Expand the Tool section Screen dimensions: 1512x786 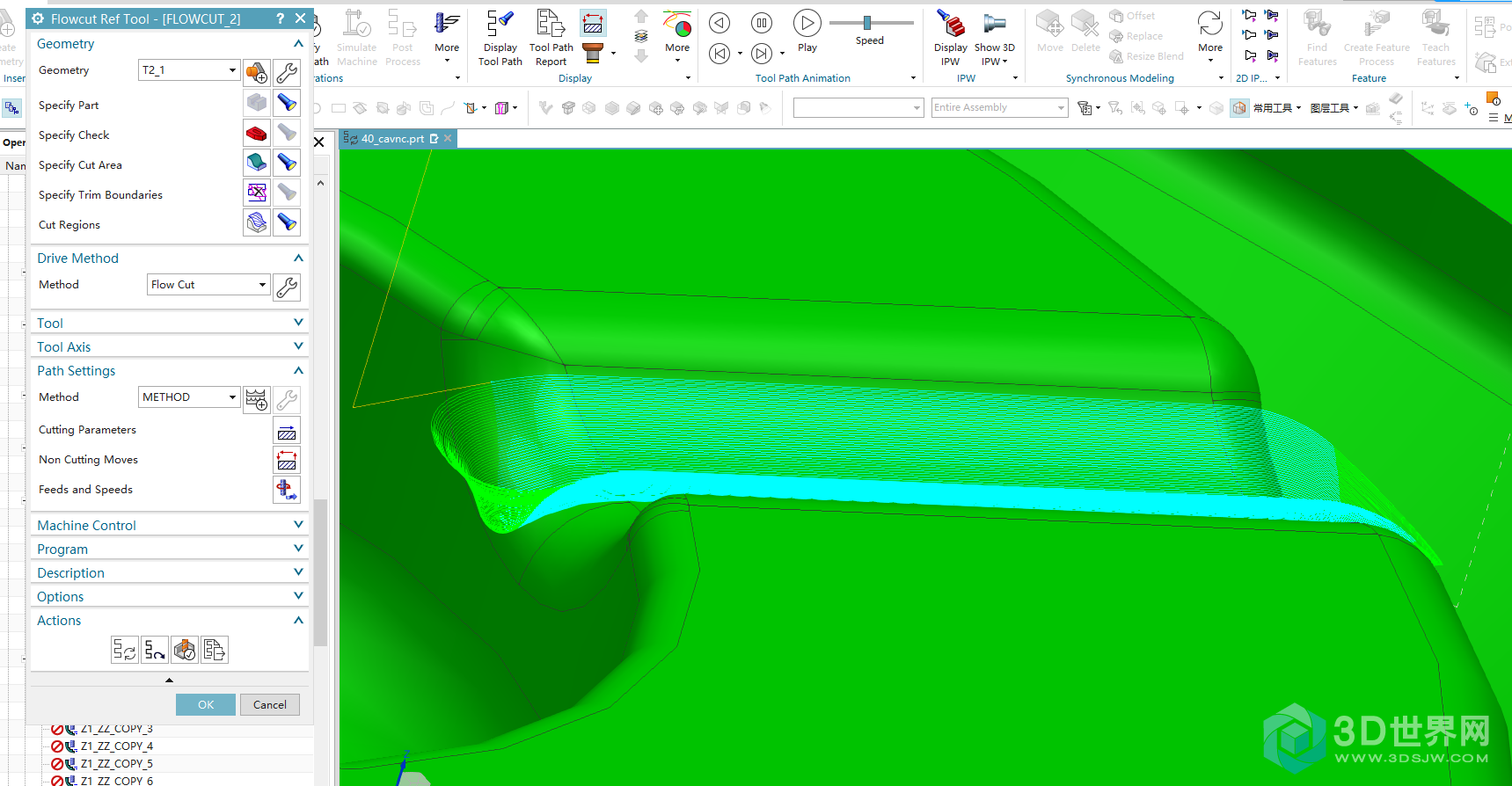coord(298,323)
